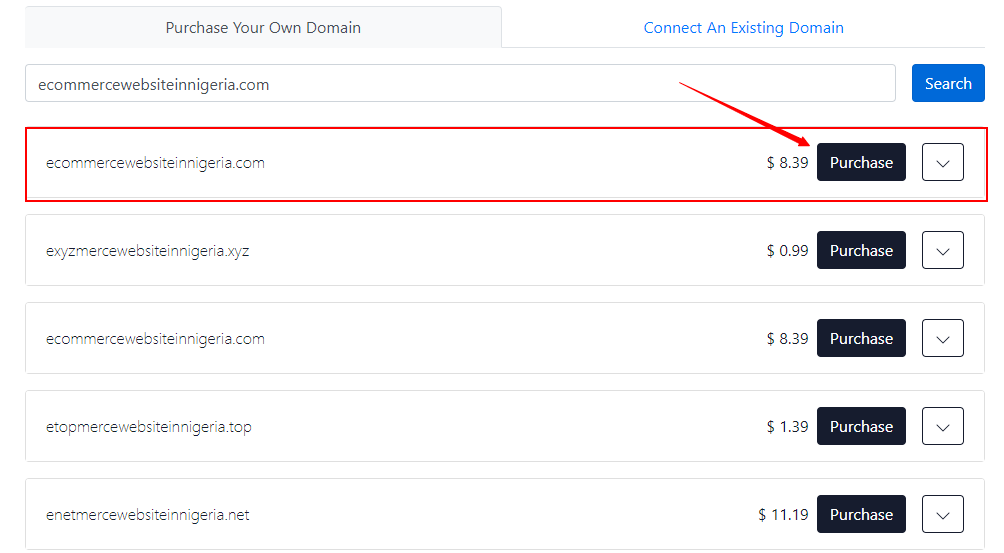Open the Connect An Existing Domain tab

click(743, 28)
